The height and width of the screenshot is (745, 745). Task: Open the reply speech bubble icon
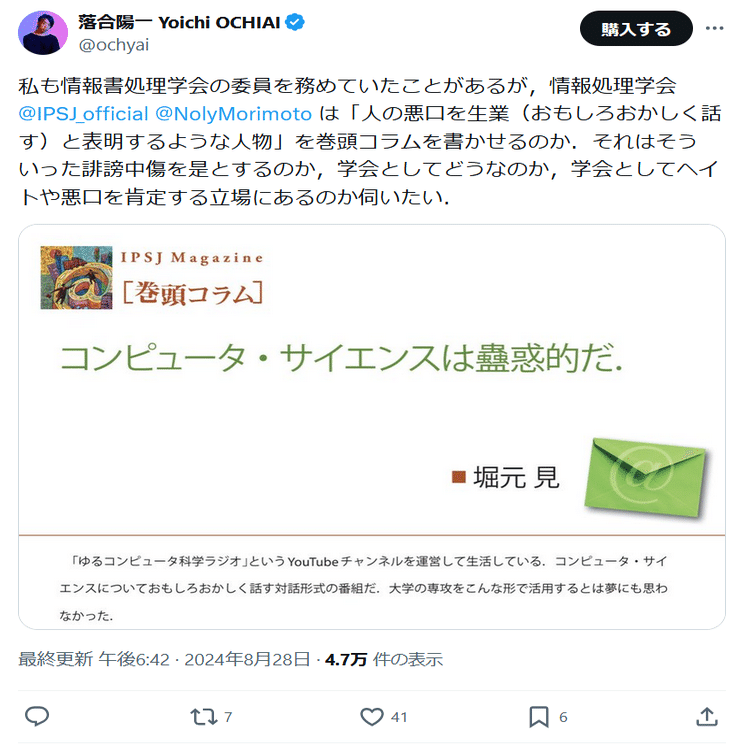(37, 716)
